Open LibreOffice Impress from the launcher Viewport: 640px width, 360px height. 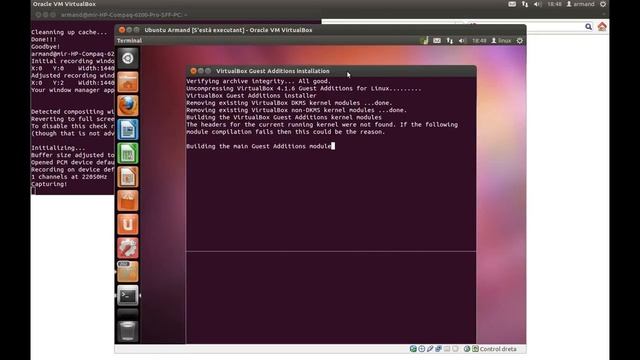pos(128,177)
